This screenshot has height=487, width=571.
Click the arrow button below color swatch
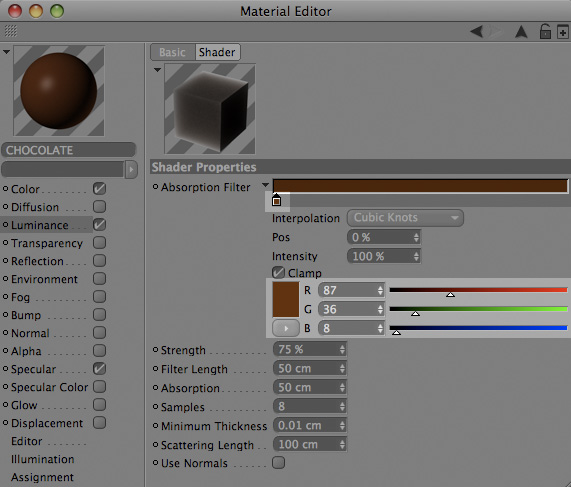tap(286, 328)
